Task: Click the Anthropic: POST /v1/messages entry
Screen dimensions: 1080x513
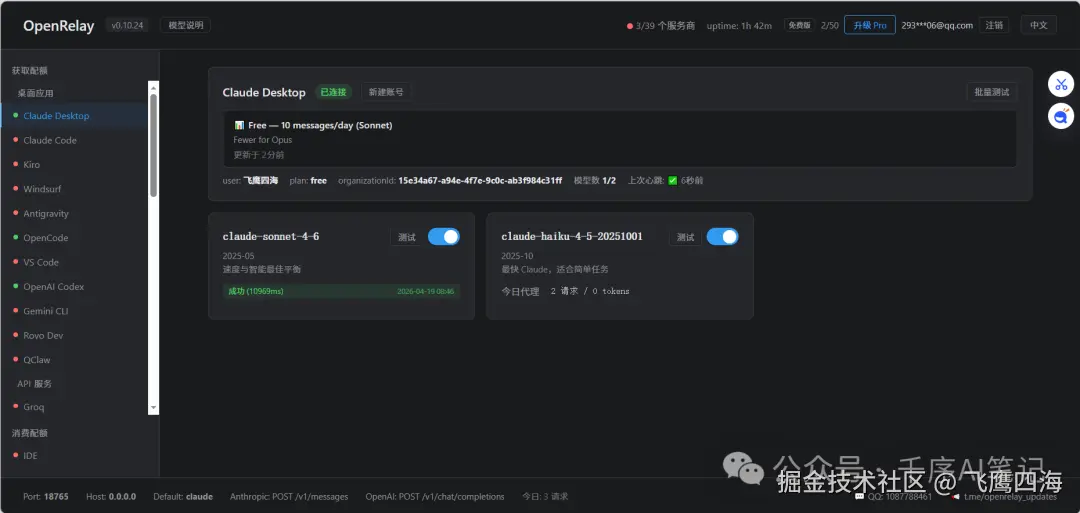Action: [289, 496]
